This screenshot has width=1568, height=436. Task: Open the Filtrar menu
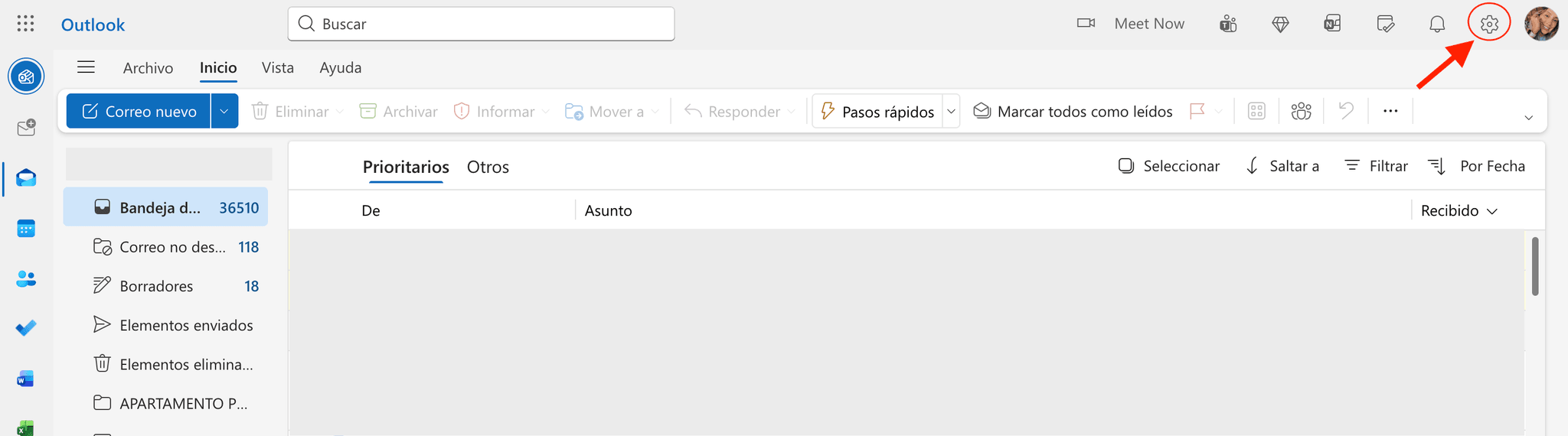point(1376,166)
